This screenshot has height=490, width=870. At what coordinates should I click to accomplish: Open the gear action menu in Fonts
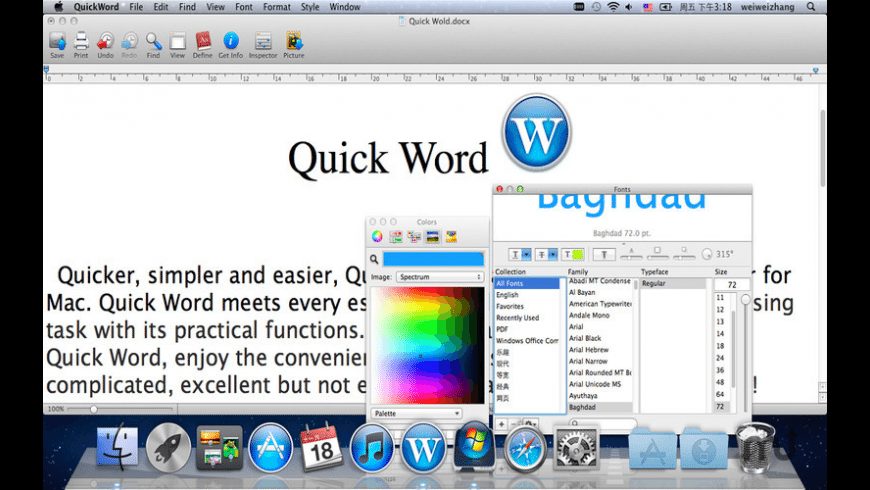(530, 424)
